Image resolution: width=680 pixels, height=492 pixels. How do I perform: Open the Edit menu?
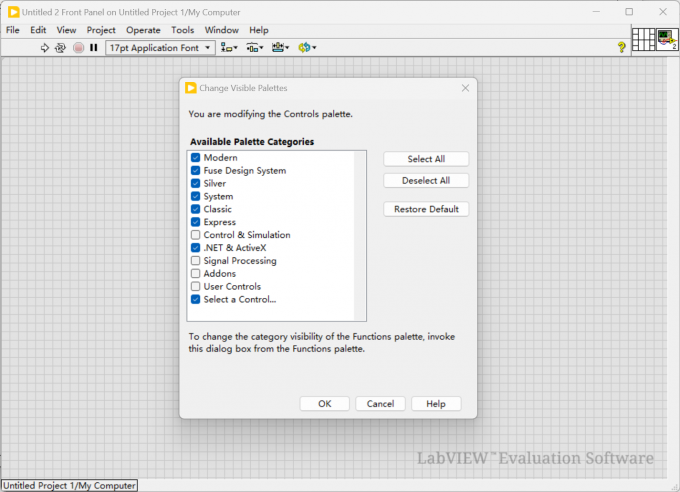point(38,30)
